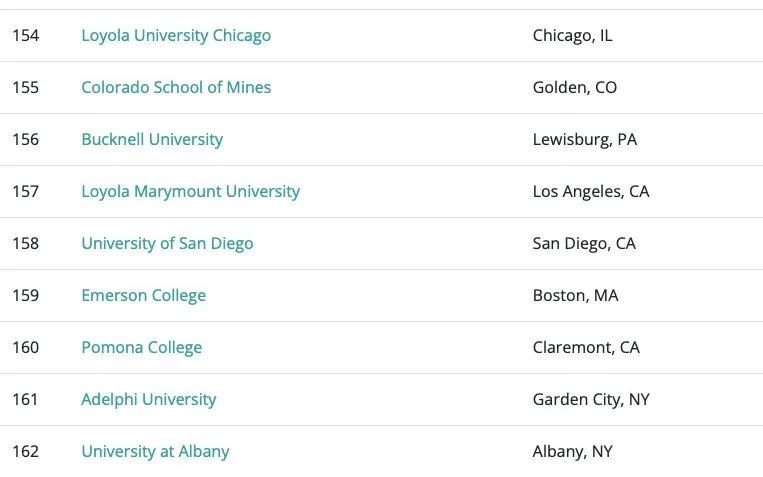Click rank number 154
The height and width of the screenshot is (477, 763).
click(25, 36)
